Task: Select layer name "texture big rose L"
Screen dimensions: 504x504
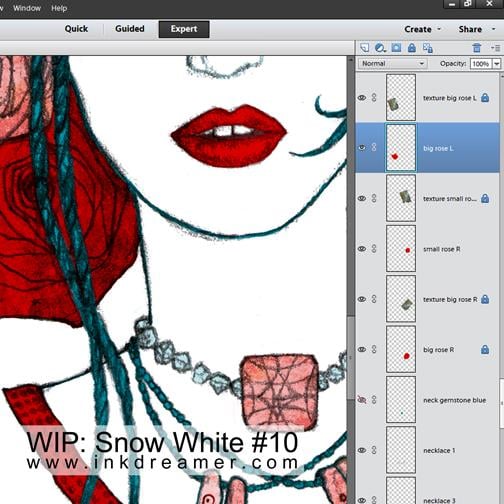Action: point(450,98)
